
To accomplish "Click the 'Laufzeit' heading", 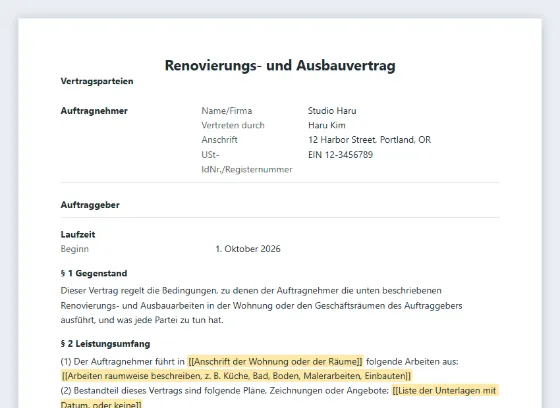I will tap(78, 235).
